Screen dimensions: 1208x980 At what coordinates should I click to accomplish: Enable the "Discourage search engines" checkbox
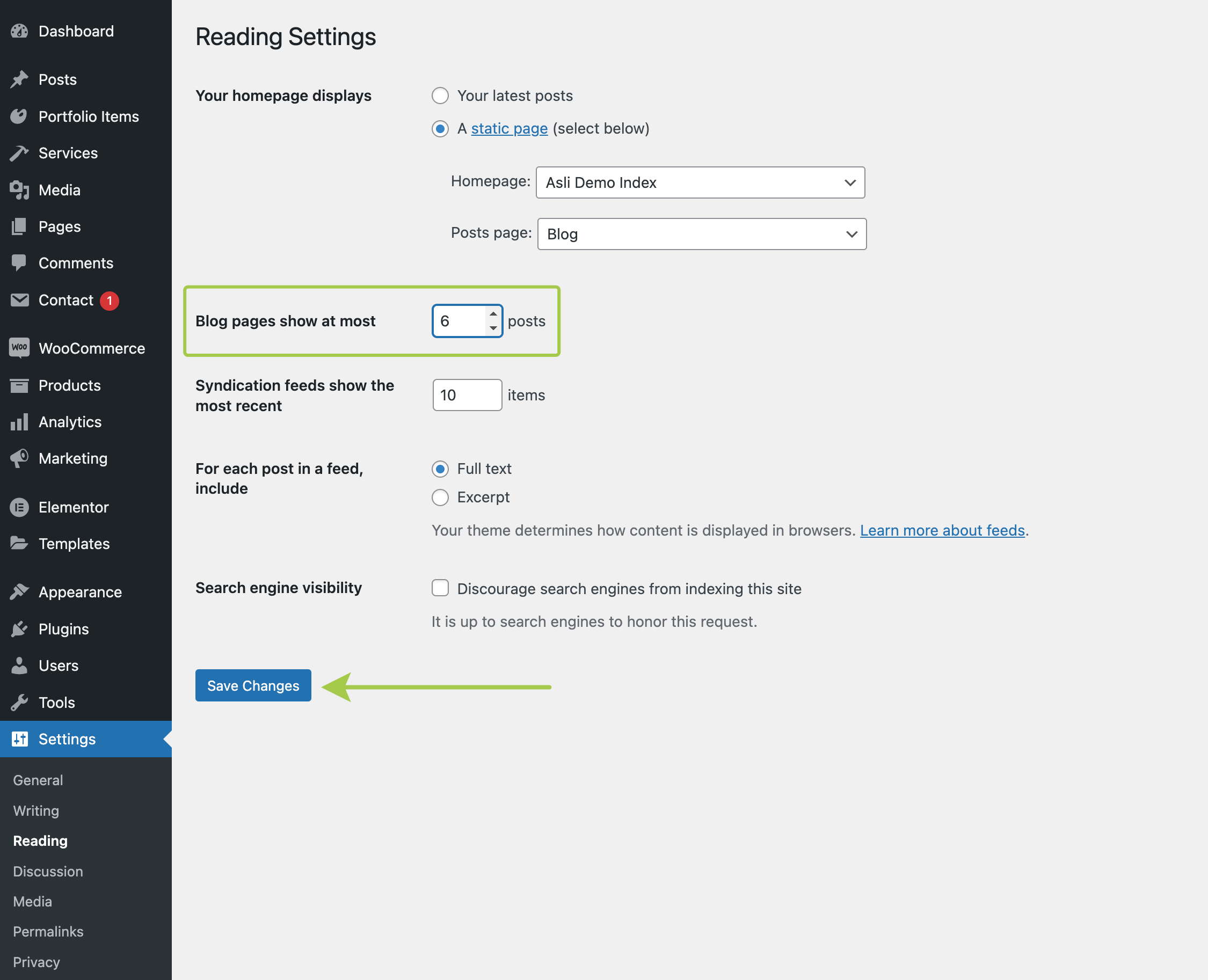click(x=440, y=588)
